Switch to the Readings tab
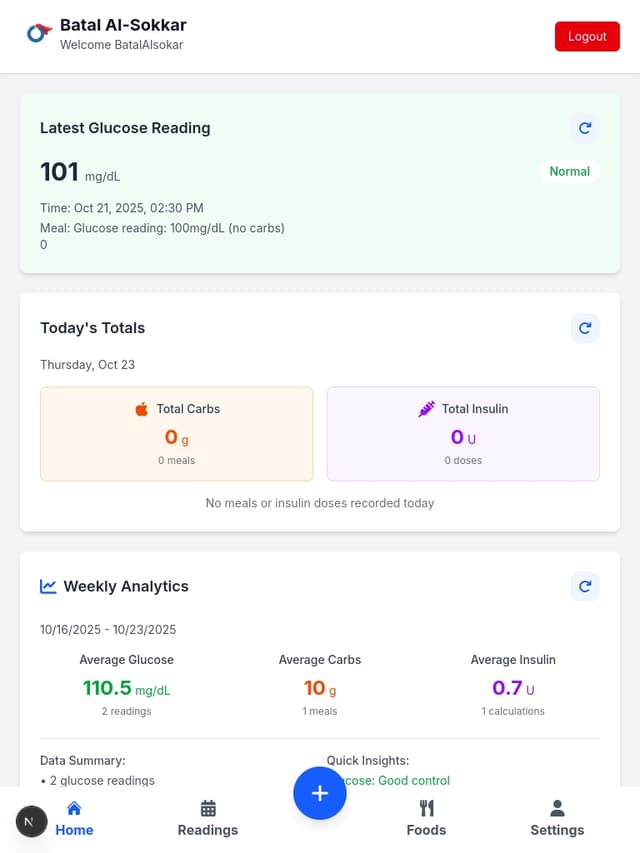640x853 pixels. click(x=208, y=818)
